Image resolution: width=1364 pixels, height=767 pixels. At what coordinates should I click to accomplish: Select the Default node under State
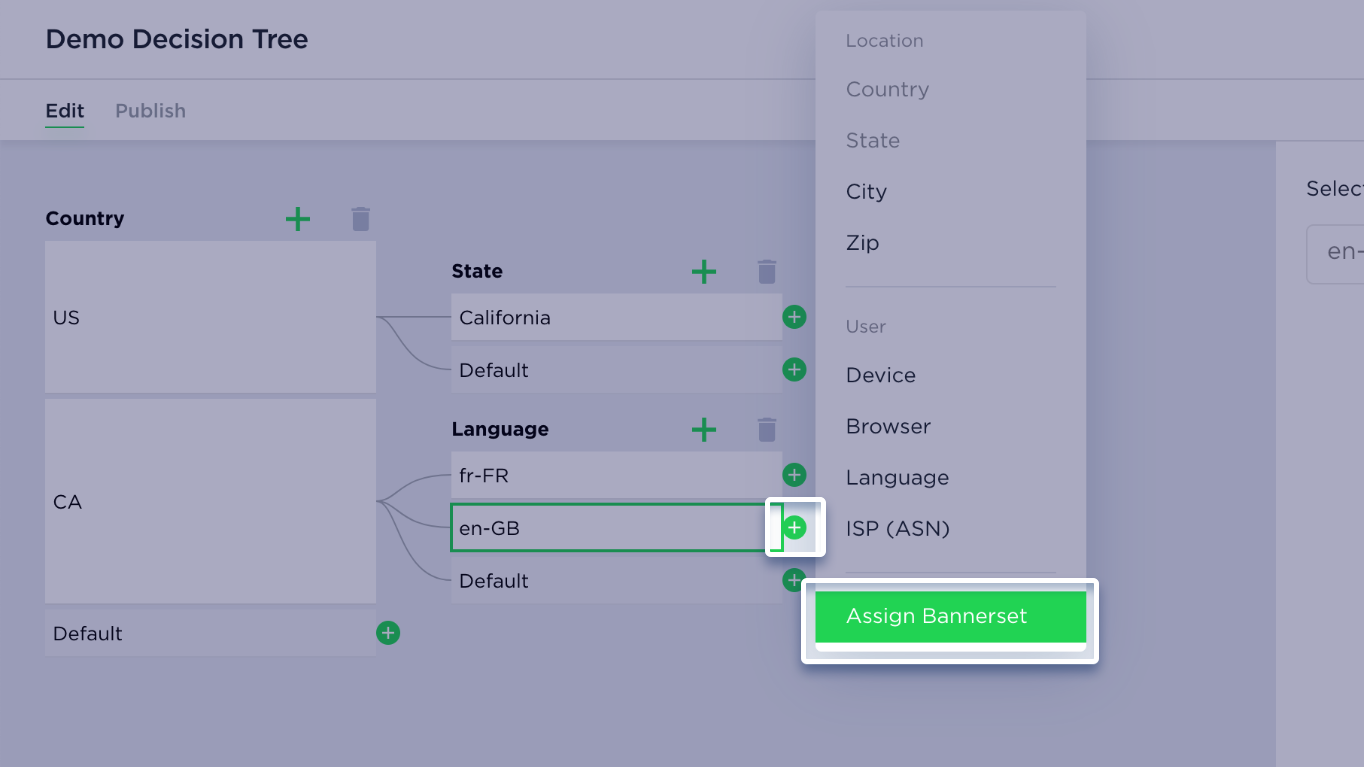[616, 370]
